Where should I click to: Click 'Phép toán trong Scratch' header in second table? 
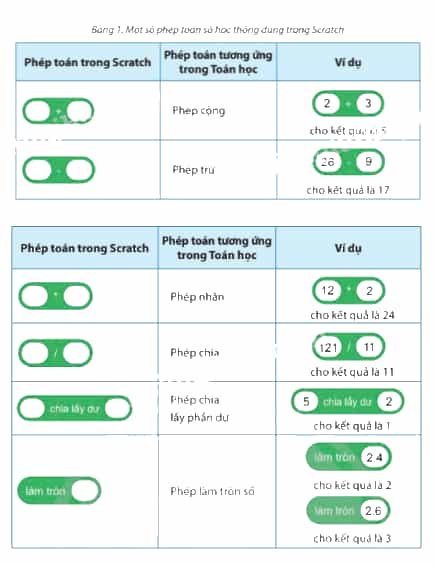click(x=84, y=248)
